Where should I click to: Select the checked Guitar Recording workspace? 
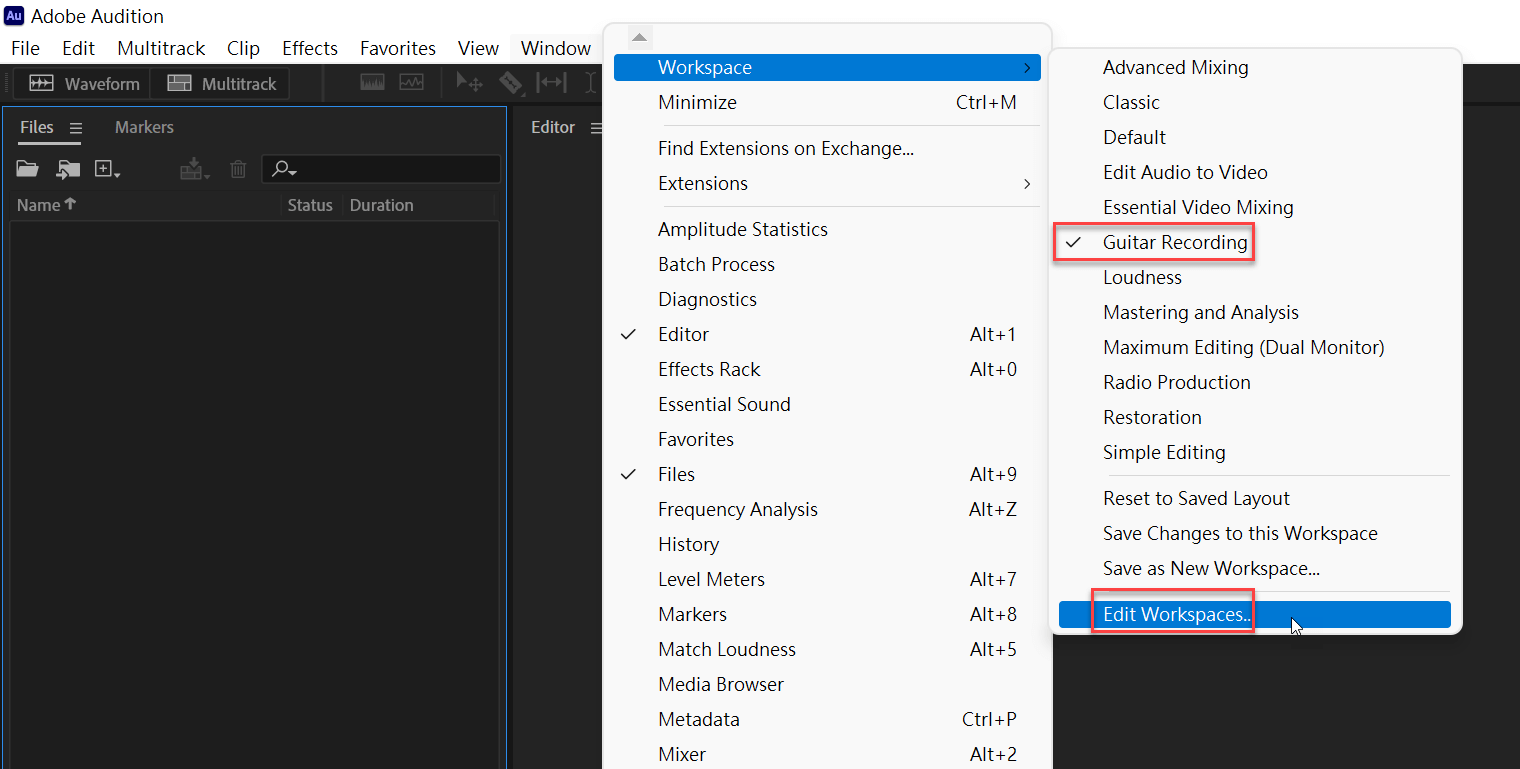click(1255, 243)
